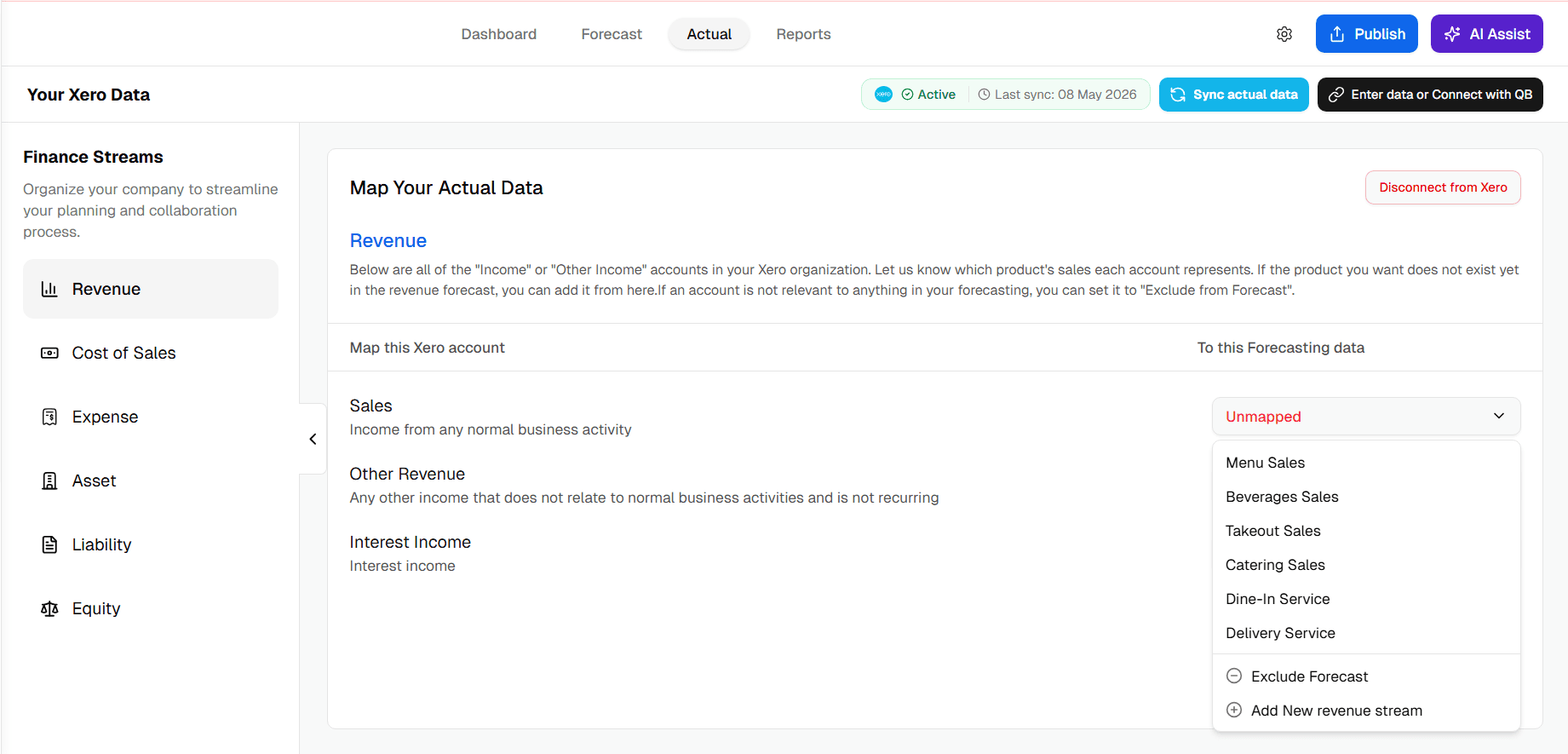Click the Other Revenue account row
Viewport: 1568px width, 754px height.
coord(644,486)
